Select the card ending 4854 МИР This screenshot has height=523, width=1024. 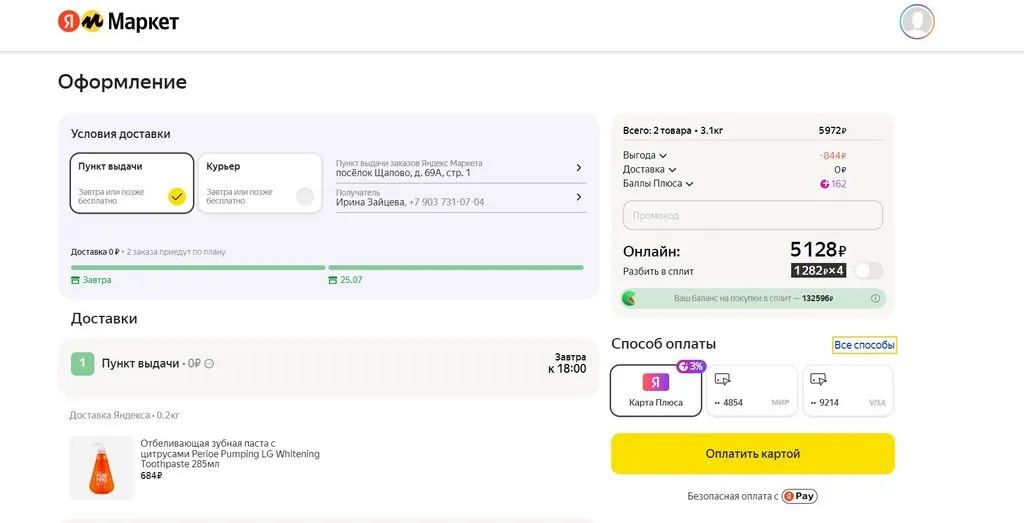[752, 390]
